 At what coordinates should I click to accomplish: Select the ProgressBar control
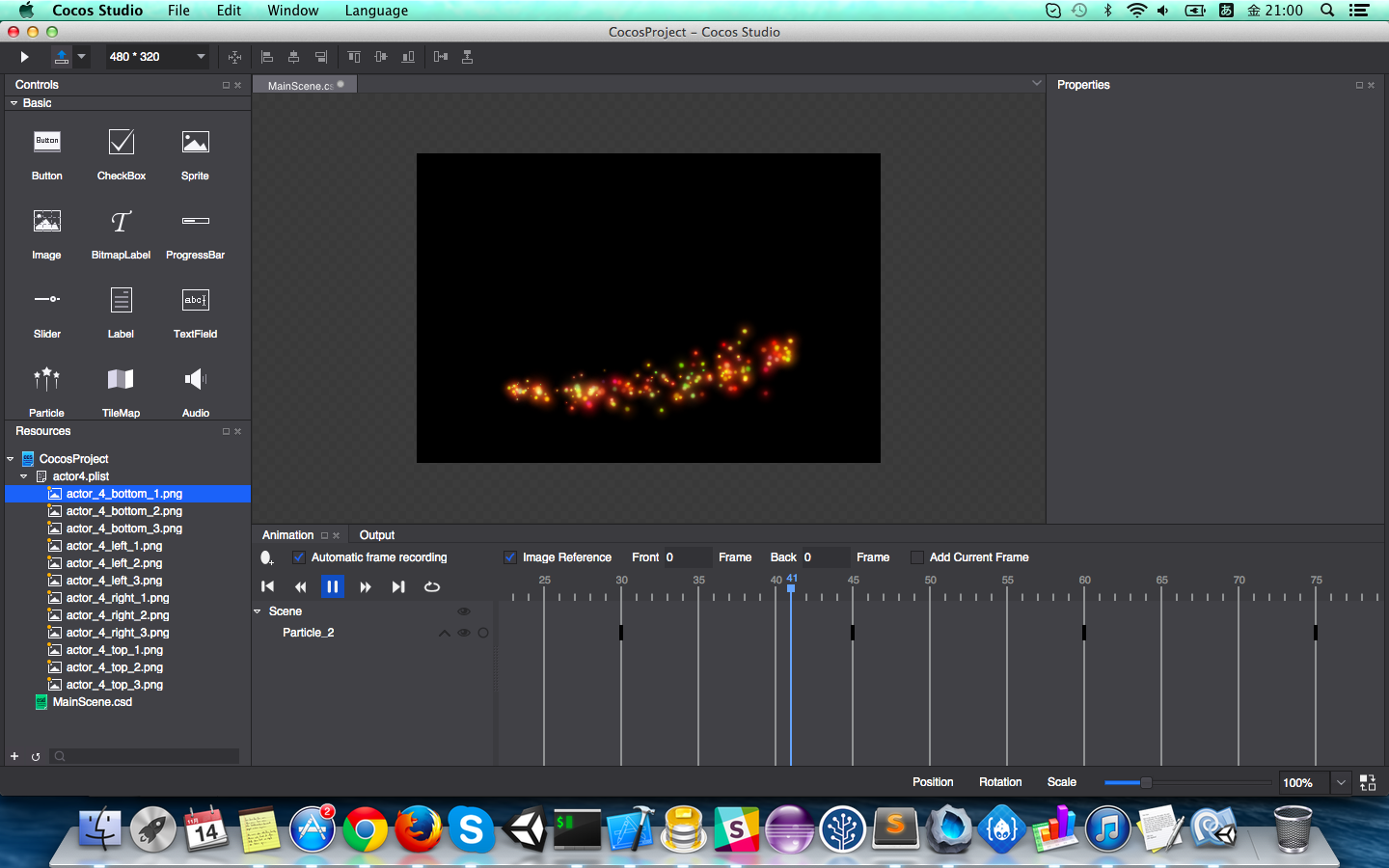pos(195,233)
